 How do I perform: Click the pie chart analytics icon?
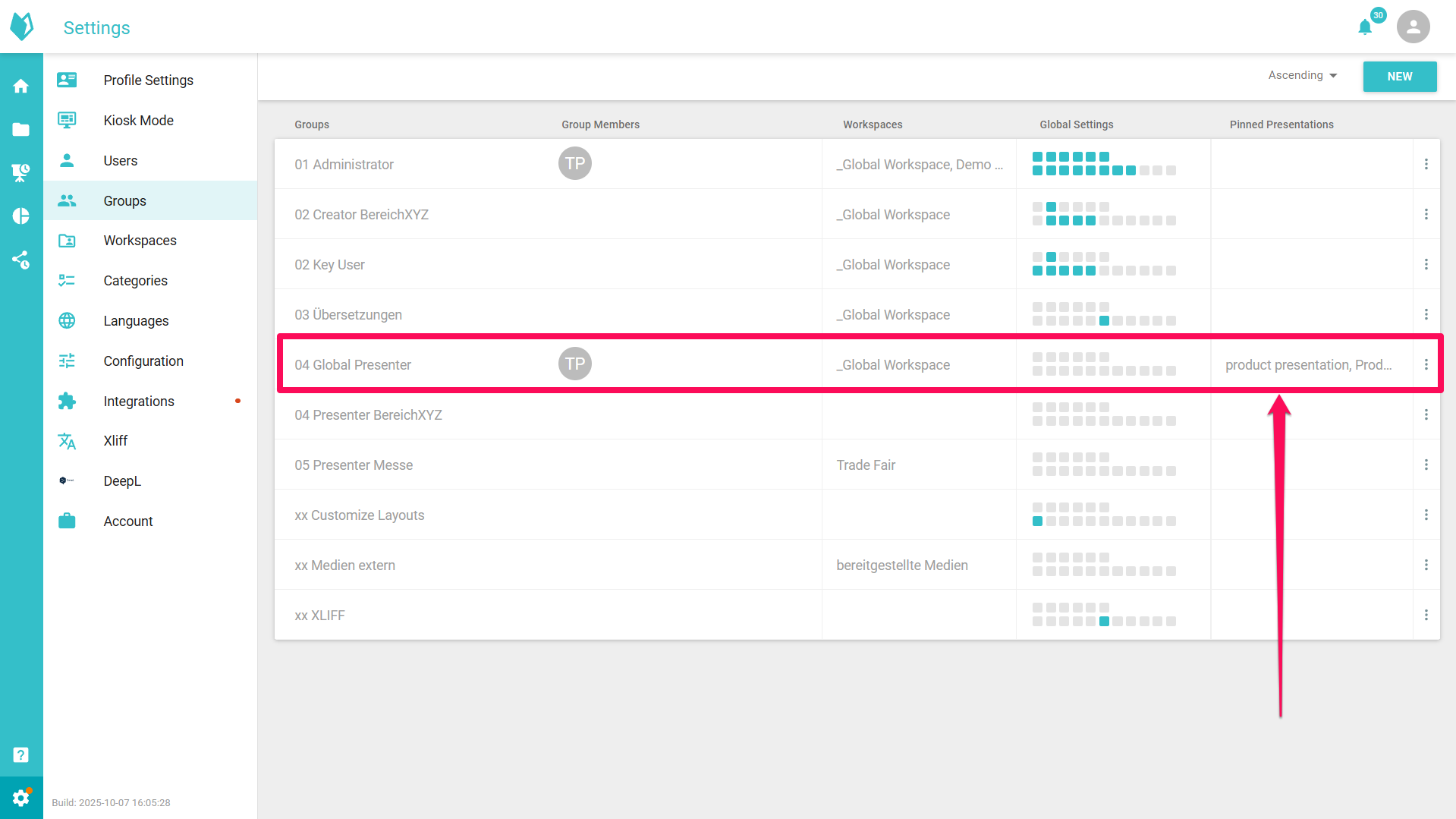coord(21,216)
